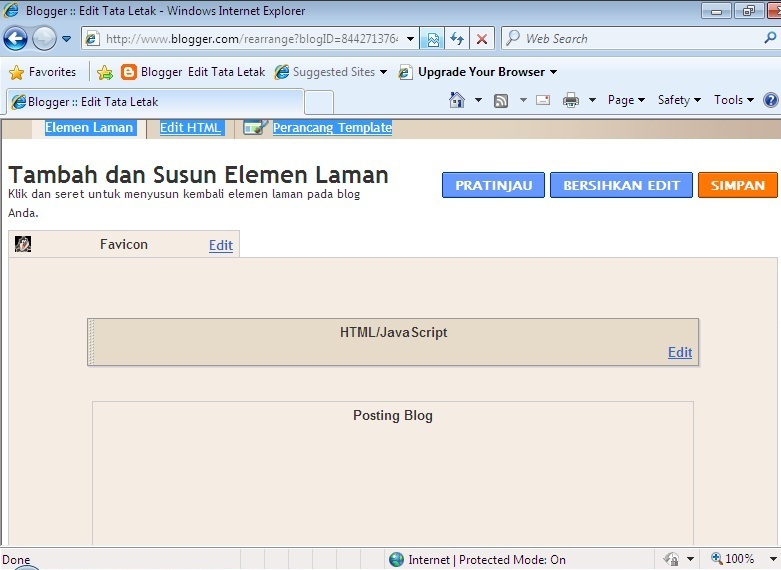Click the Print icon
781x570 pixels.
coord(571,101)
